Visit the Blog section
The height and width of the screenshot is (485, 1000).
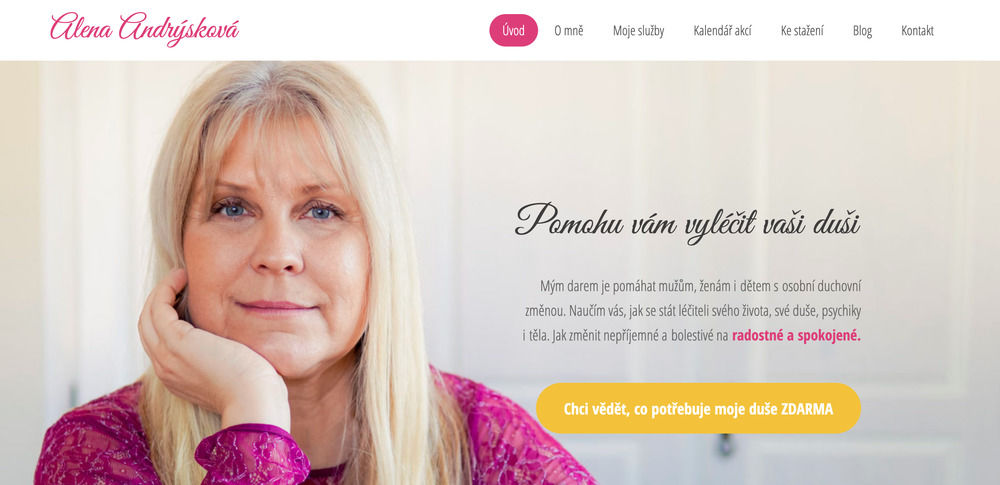[x=862, y=31]
